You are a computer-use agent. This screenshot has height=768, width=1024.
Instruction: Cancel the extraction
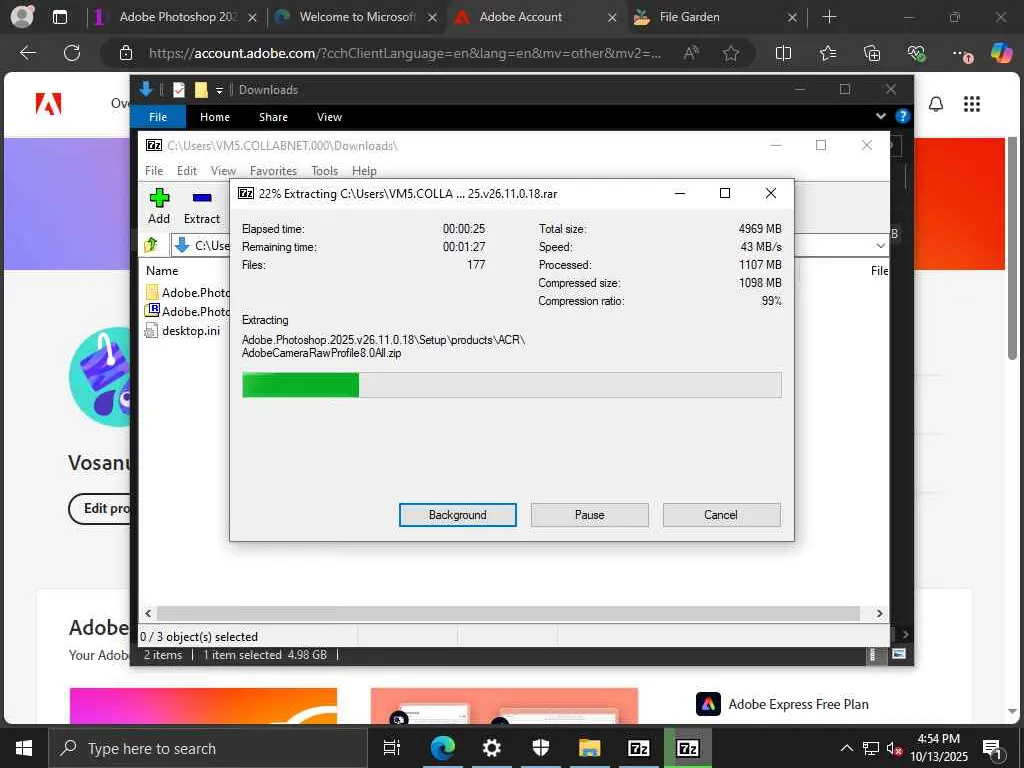[721, 515]
